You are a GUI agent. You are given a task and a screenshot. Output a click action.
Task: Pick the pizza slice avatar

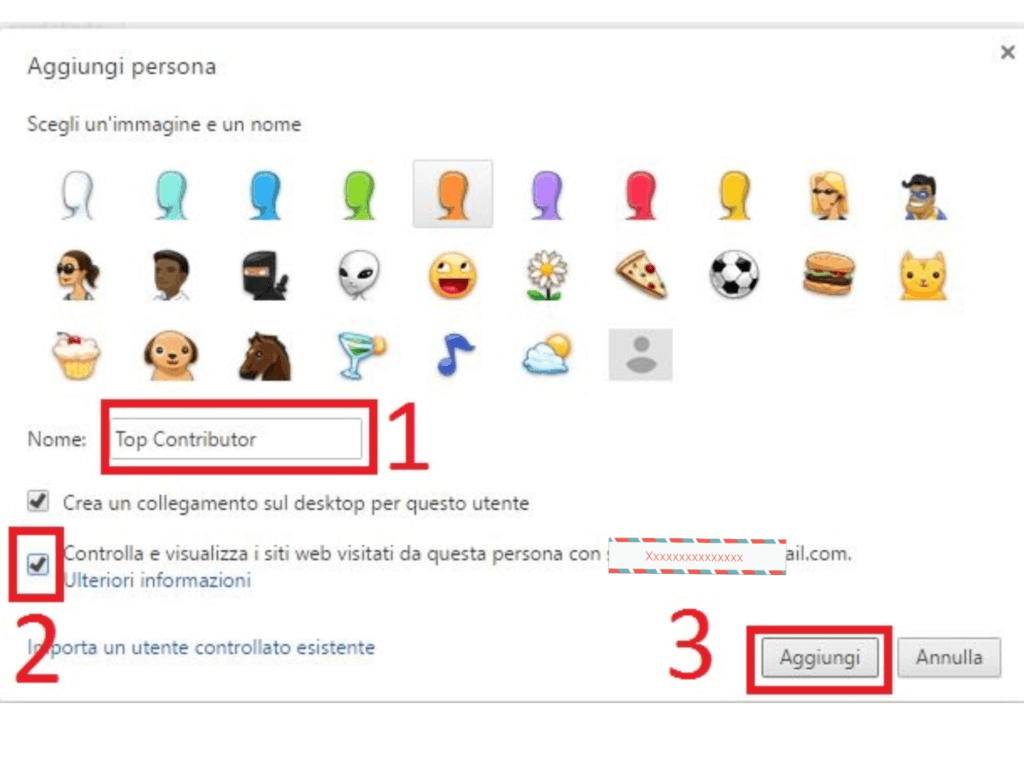point(641,275)
